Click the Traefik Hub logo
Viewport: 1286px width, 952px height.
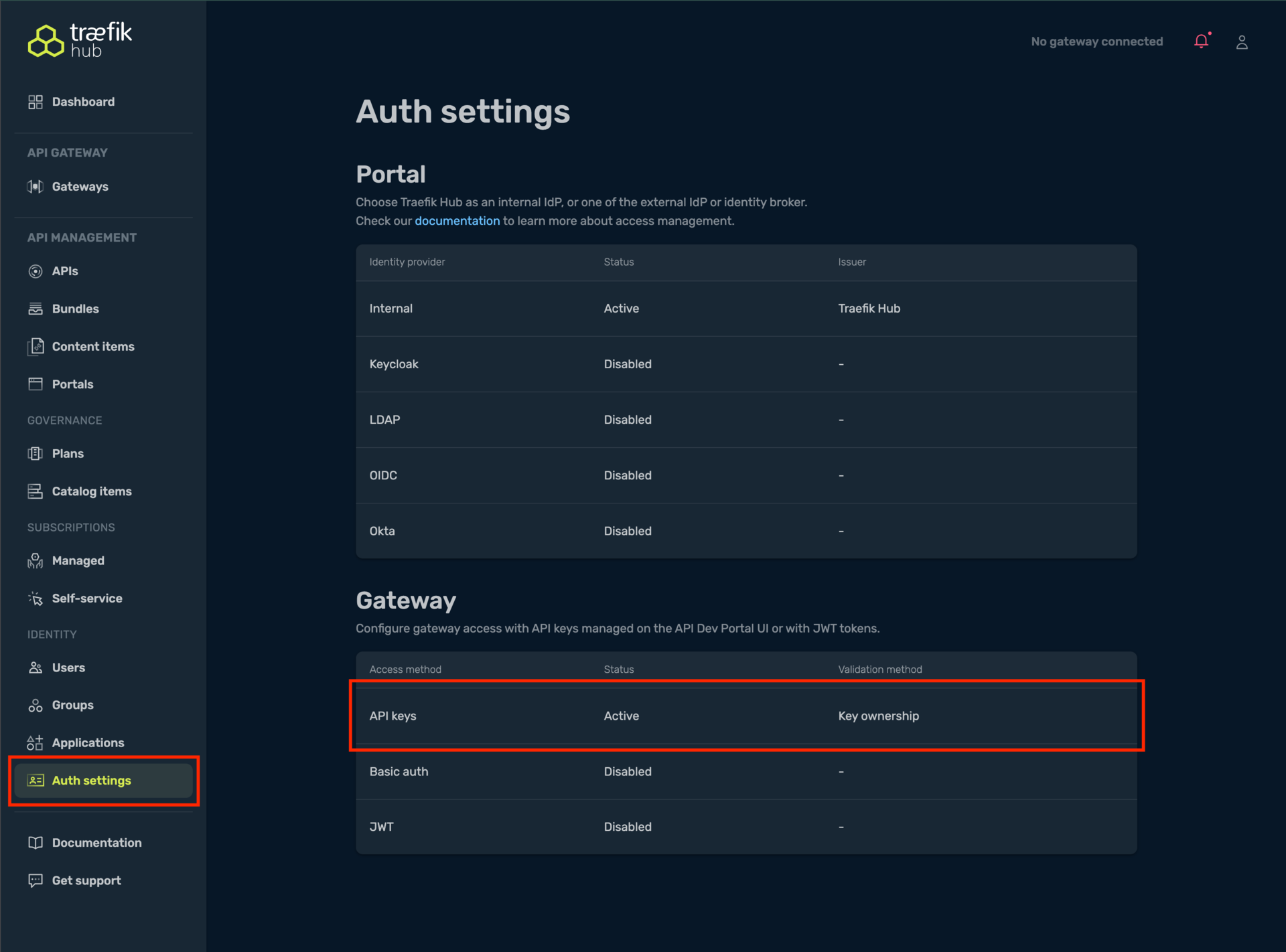(80, 40)
